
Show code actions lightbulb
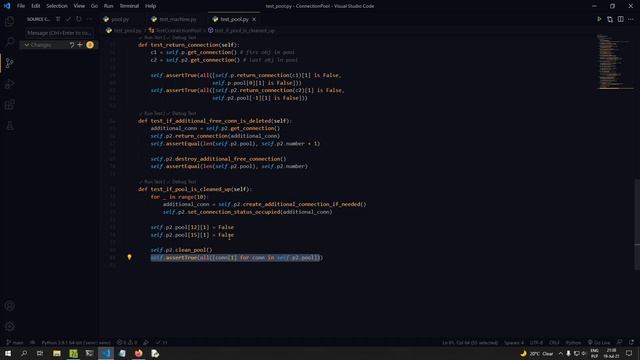[x=129, y=257]
